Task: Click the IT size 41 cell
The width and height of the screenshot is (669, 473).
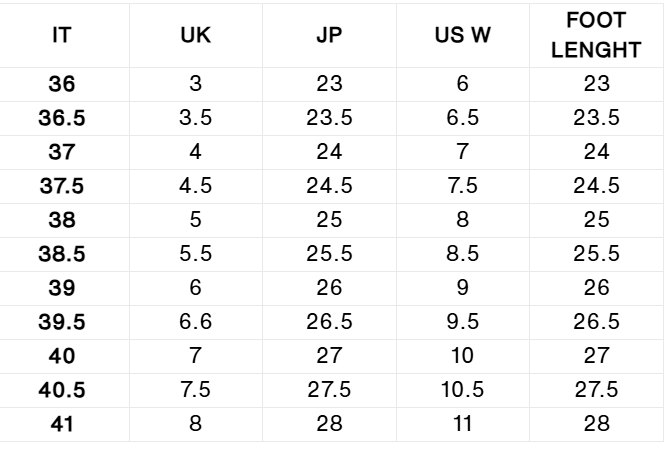Action: (x=61, y=424)
